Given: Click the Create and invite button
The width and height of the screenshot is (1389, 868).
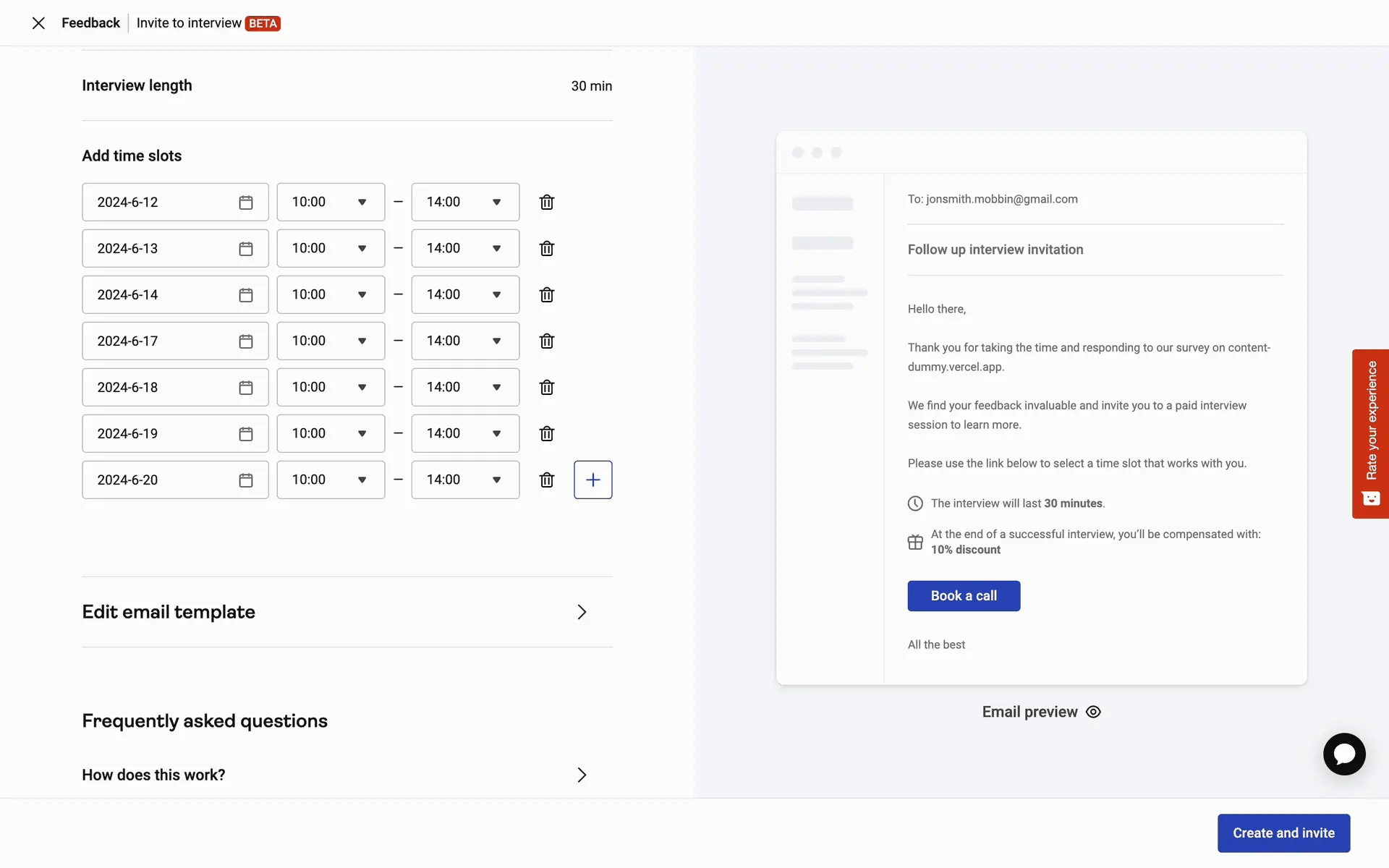Looking at the screenshot, I should click(x=1283, y=833).
